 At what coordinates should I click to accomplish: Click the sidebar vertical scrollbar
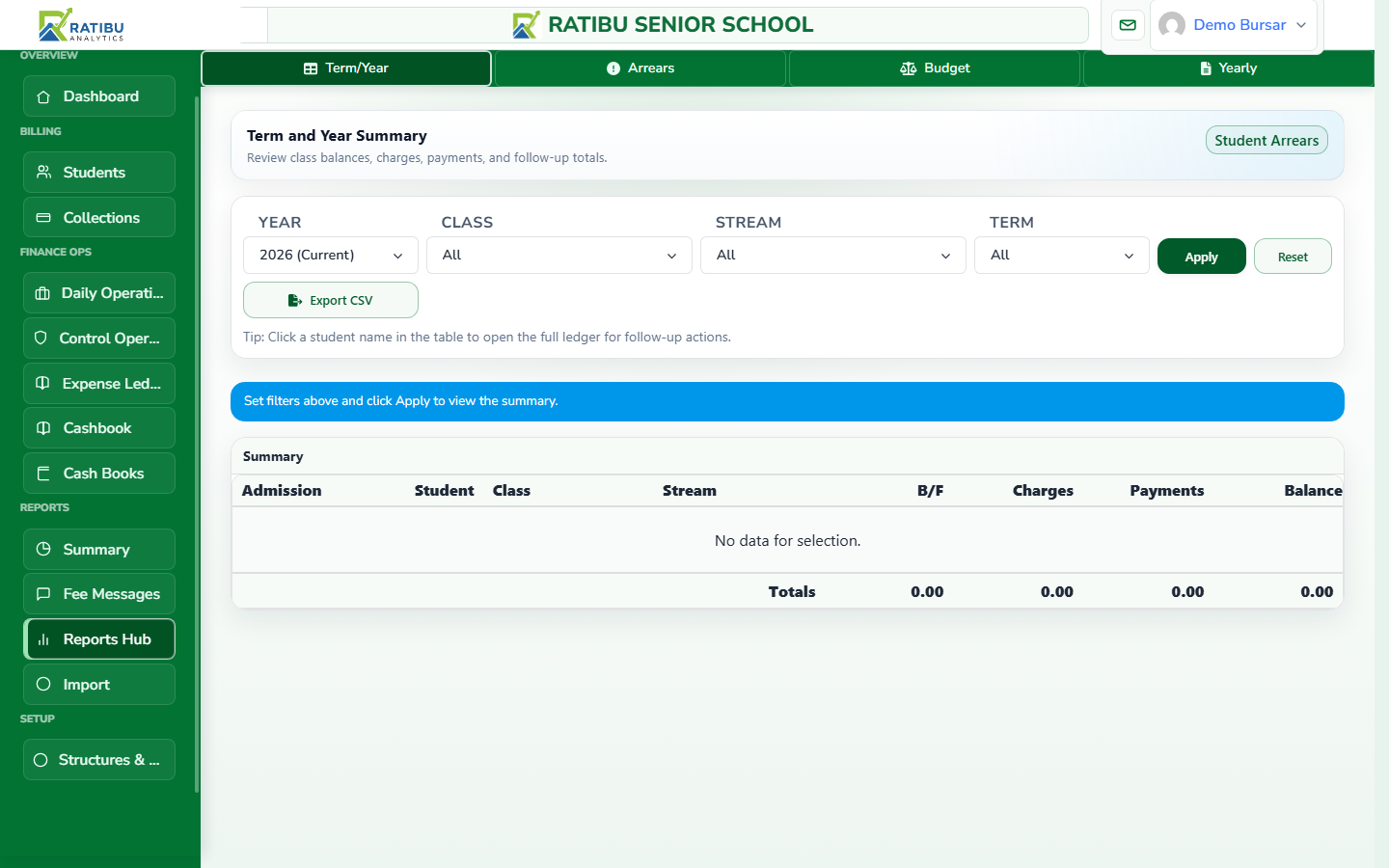197,444
